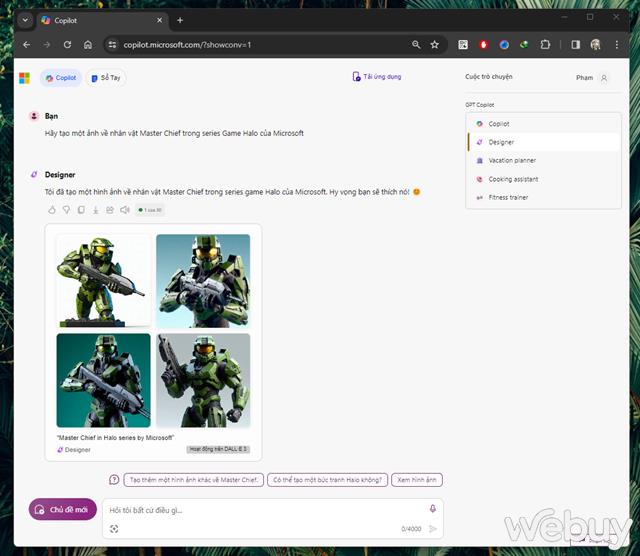Select Vacation planner GPT
The image size is (640, 556).
click(x=543, y=160)
